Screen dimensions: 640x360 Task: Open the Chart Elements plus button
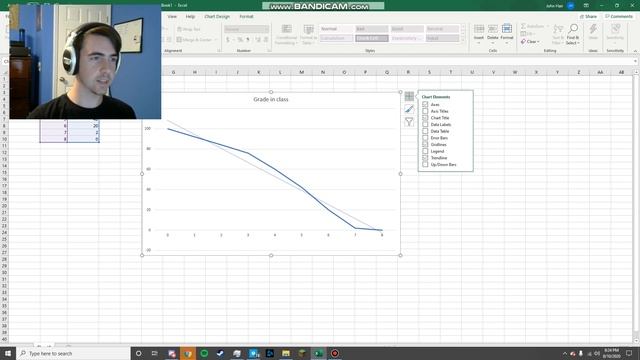[409, 96]
